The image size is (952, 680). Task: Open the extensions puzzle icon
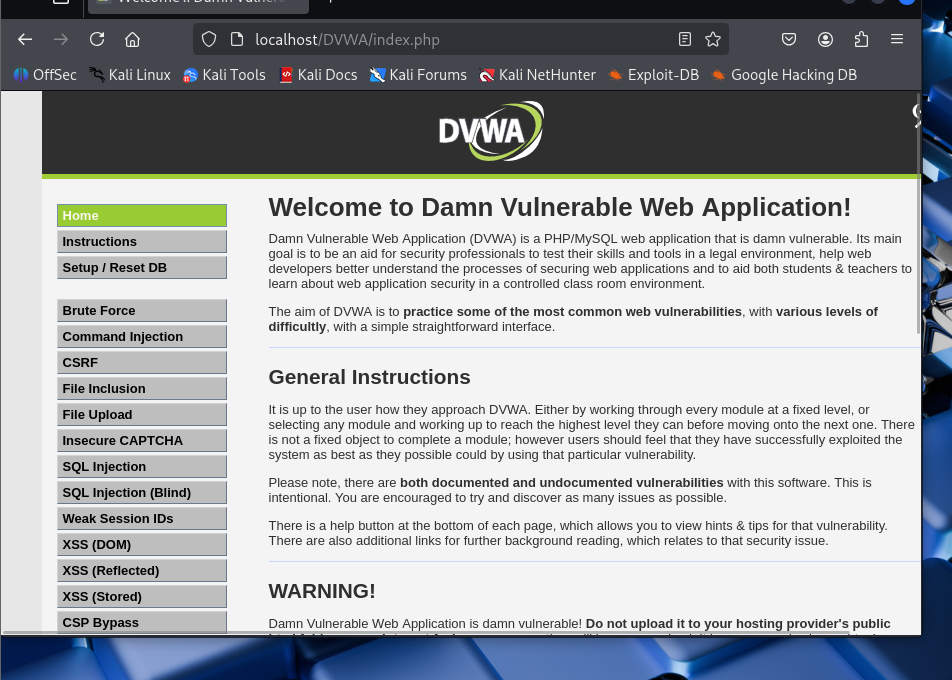[x=861, y=39]
